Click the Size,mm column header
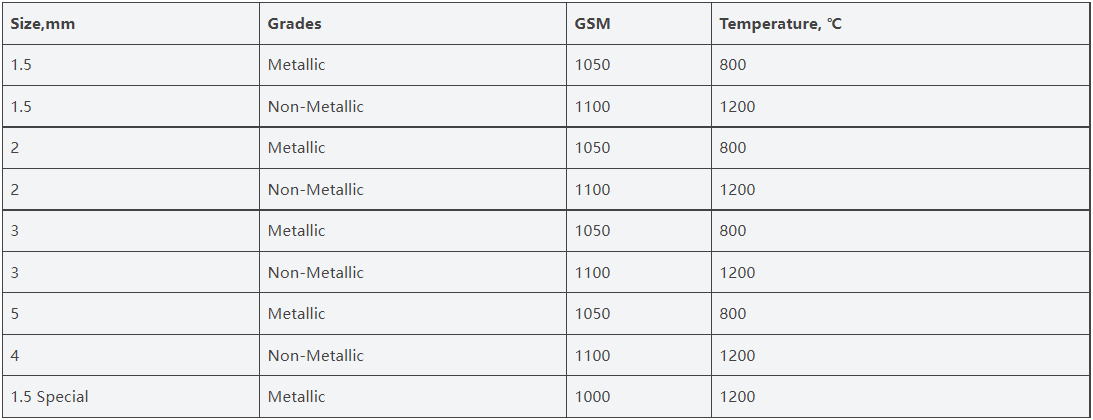 click(x=131, y=24)
